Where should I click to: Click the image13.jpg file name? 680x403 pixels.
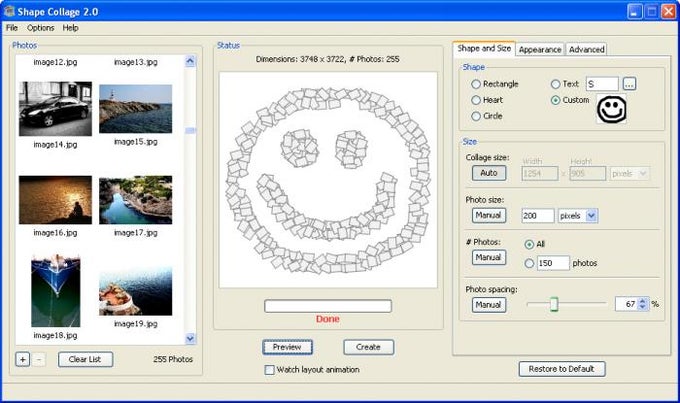tap(136, 62)
